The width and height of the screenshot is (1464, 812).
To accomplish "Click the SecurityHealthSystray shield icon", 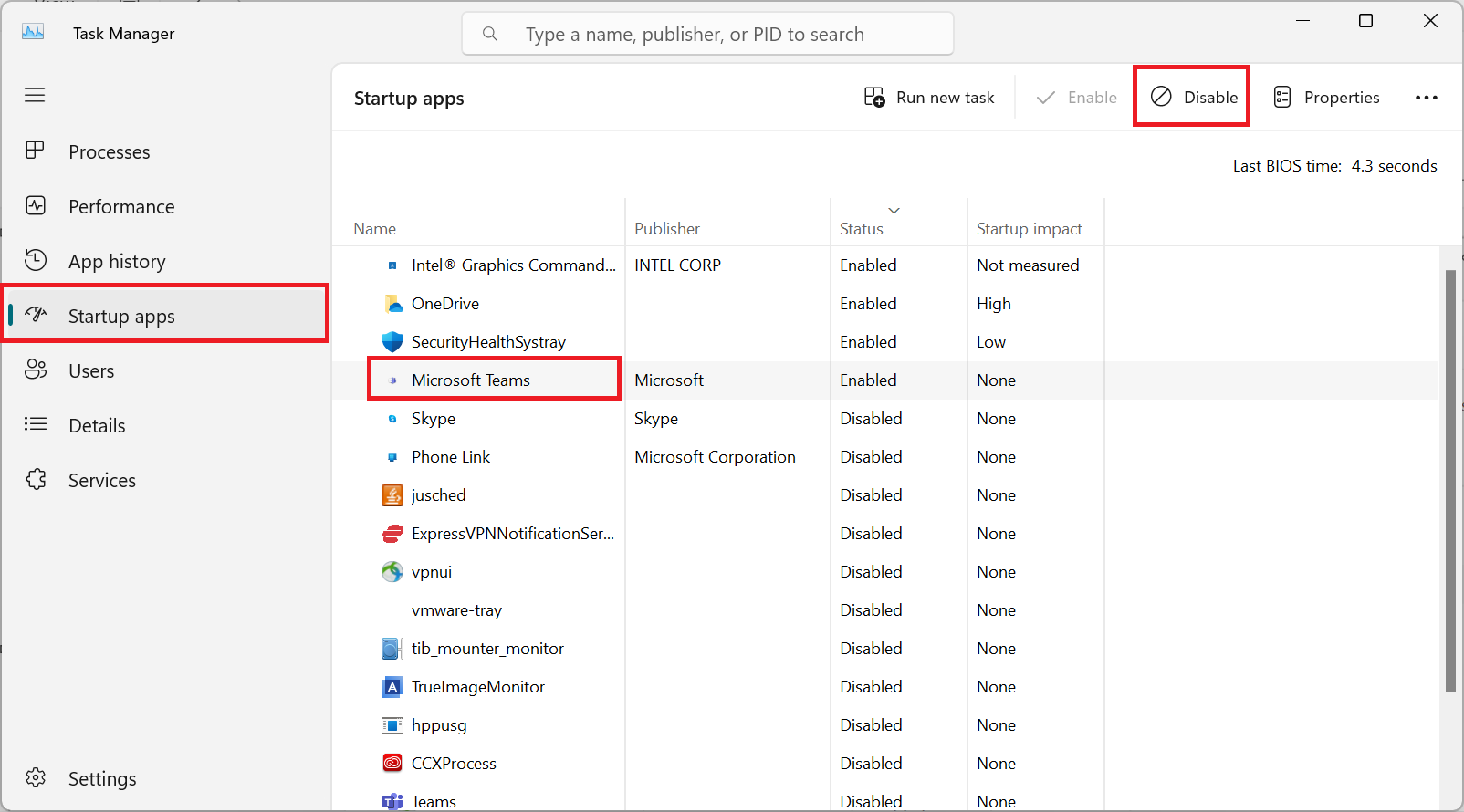I will click(x=392, y=342).
